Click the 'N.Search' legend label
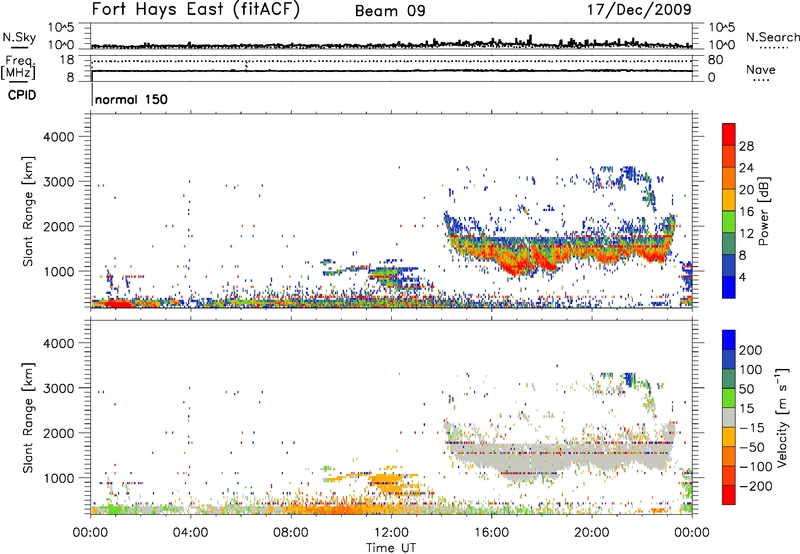Image resolution: width=800 pixels, height=554 pixels. (772, 37)
